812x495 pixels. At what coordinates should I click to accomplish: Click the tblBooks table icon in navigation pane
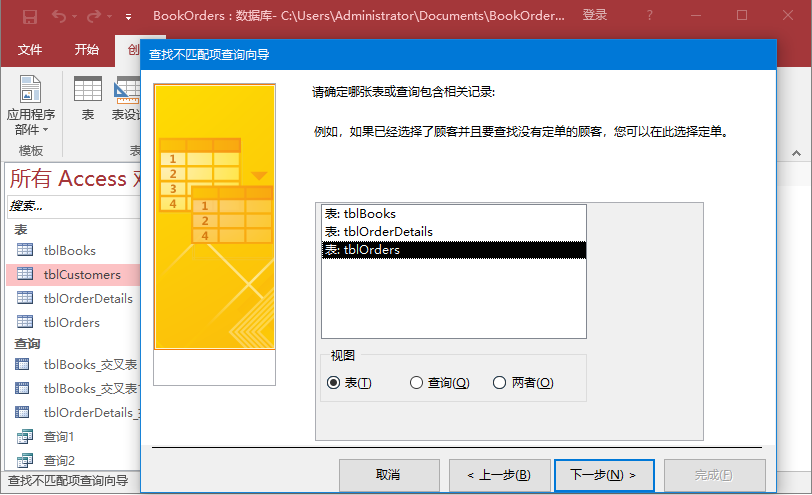pos(25,250)
